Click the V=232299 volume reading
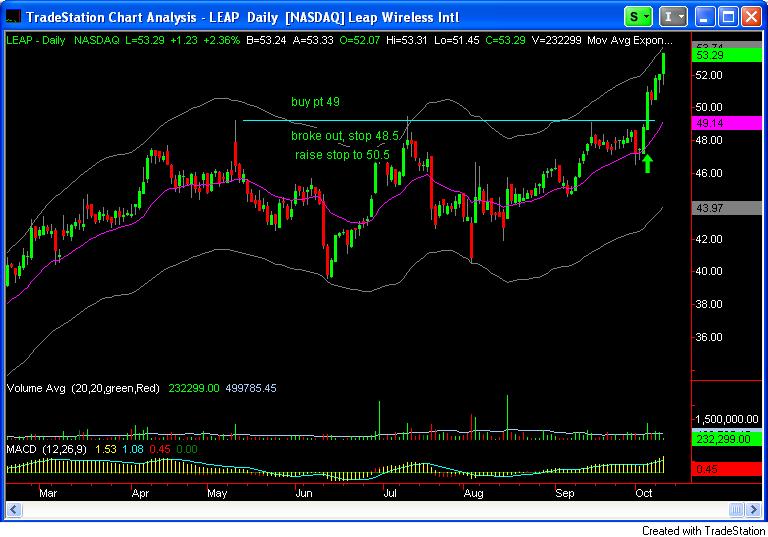This screenshot has height=537, width=768. (556, 40)
